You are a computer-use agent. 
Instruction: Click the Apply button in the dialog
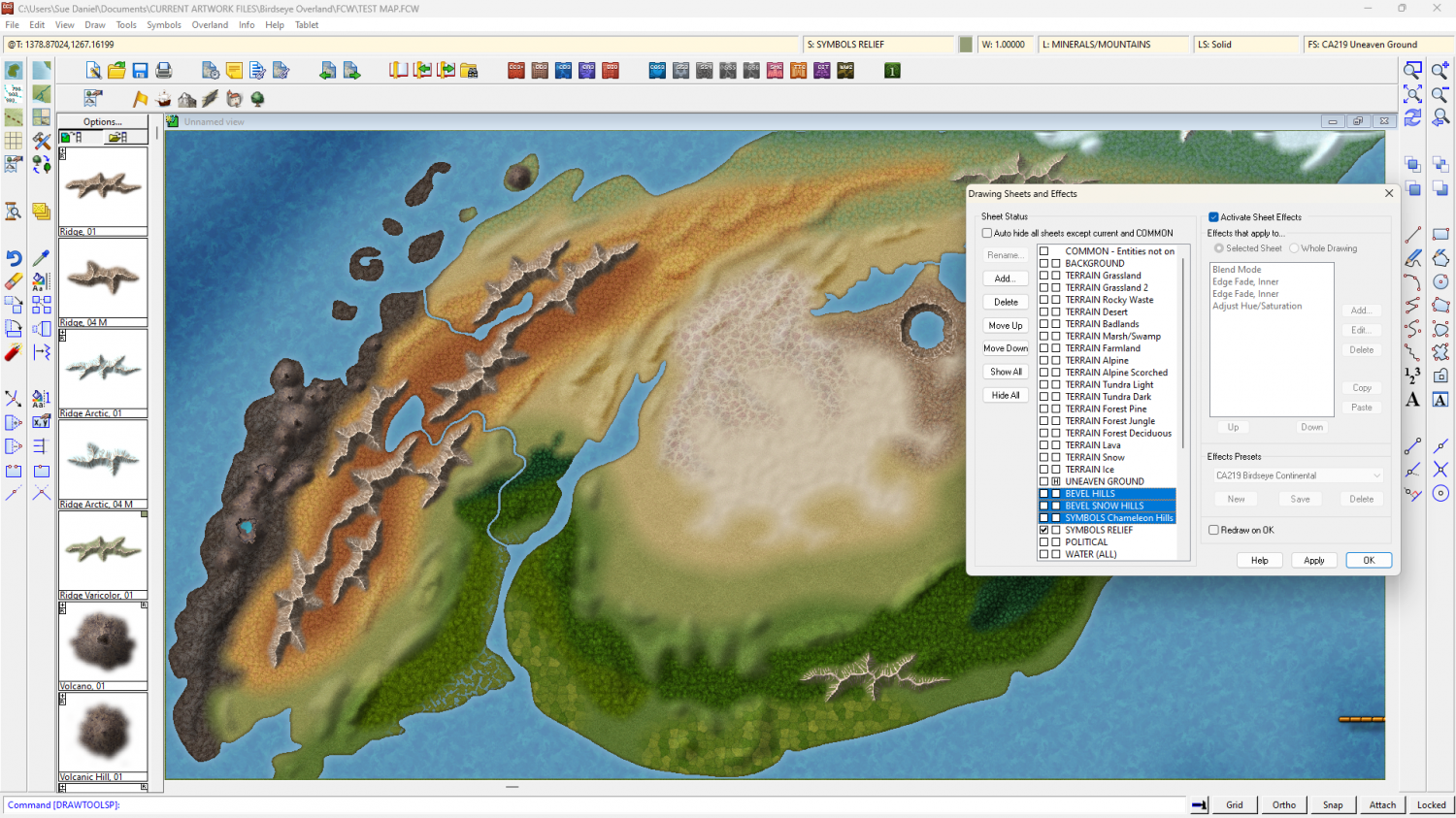click(1314, 560)
